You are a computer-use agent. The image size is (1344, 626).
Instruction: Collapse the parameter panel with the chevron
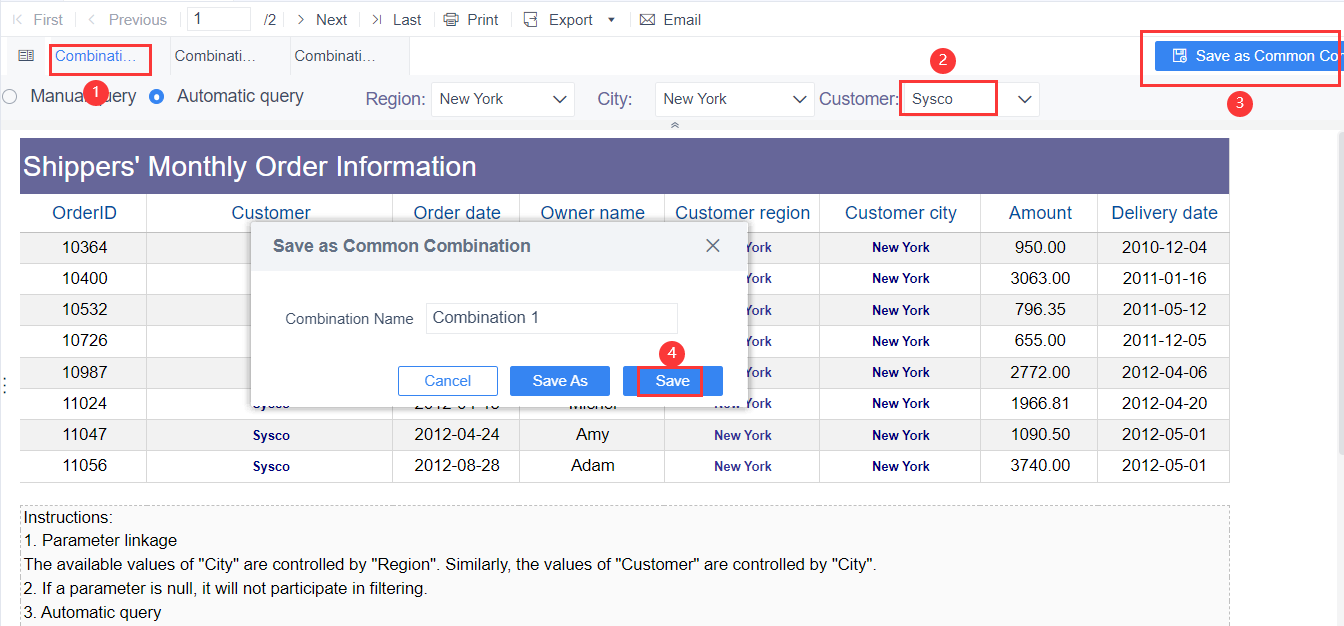click(x=675, y=123)
